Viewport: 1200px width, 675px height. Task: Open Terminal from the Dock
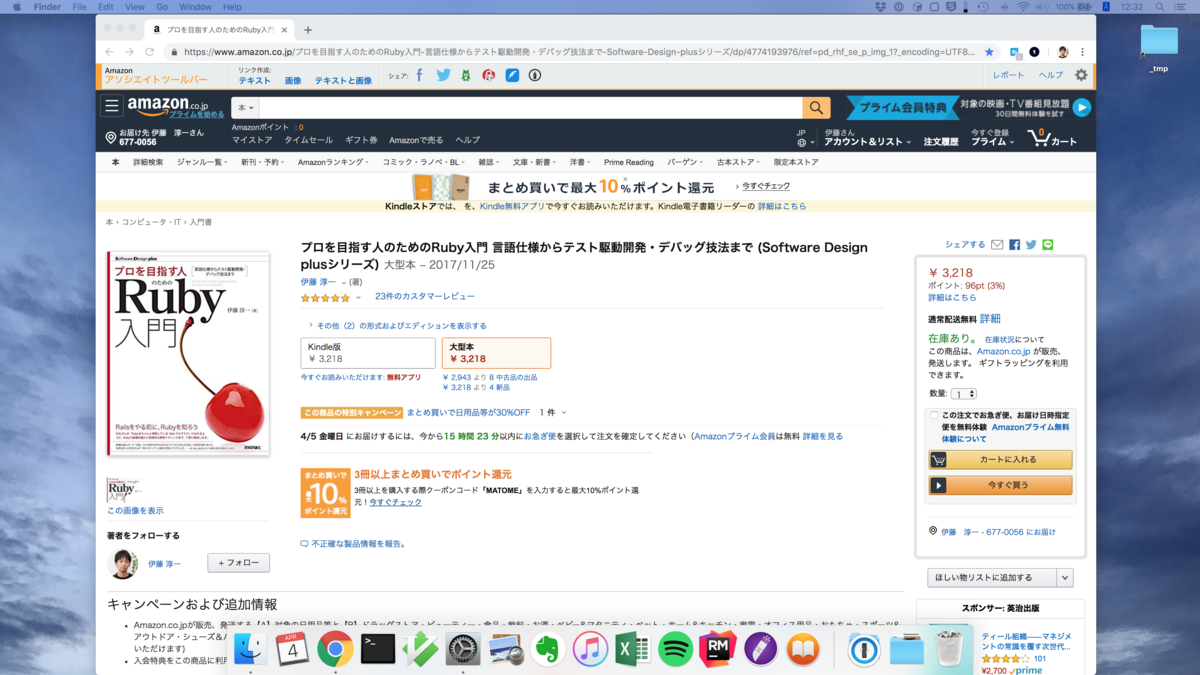pos(378,650)
